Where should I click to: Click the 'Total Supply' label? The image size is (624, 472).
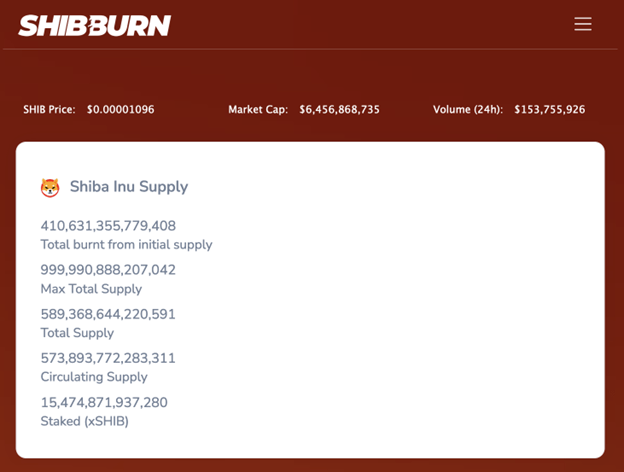tap(77, 333)
